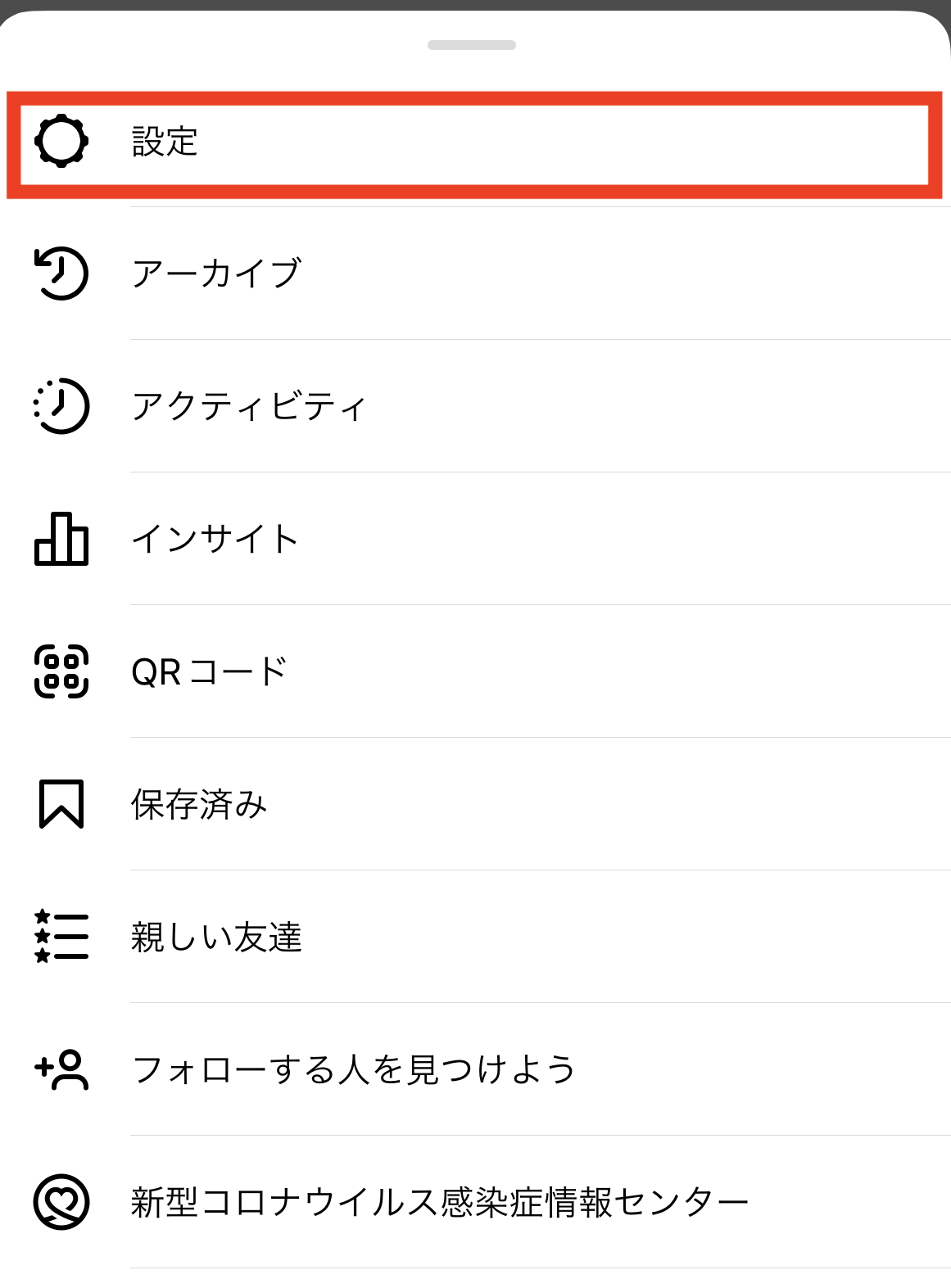This screenshot has height=1288, width=951.
Task: Tap the close friends star list icon
Action: (x=61, y=936)
